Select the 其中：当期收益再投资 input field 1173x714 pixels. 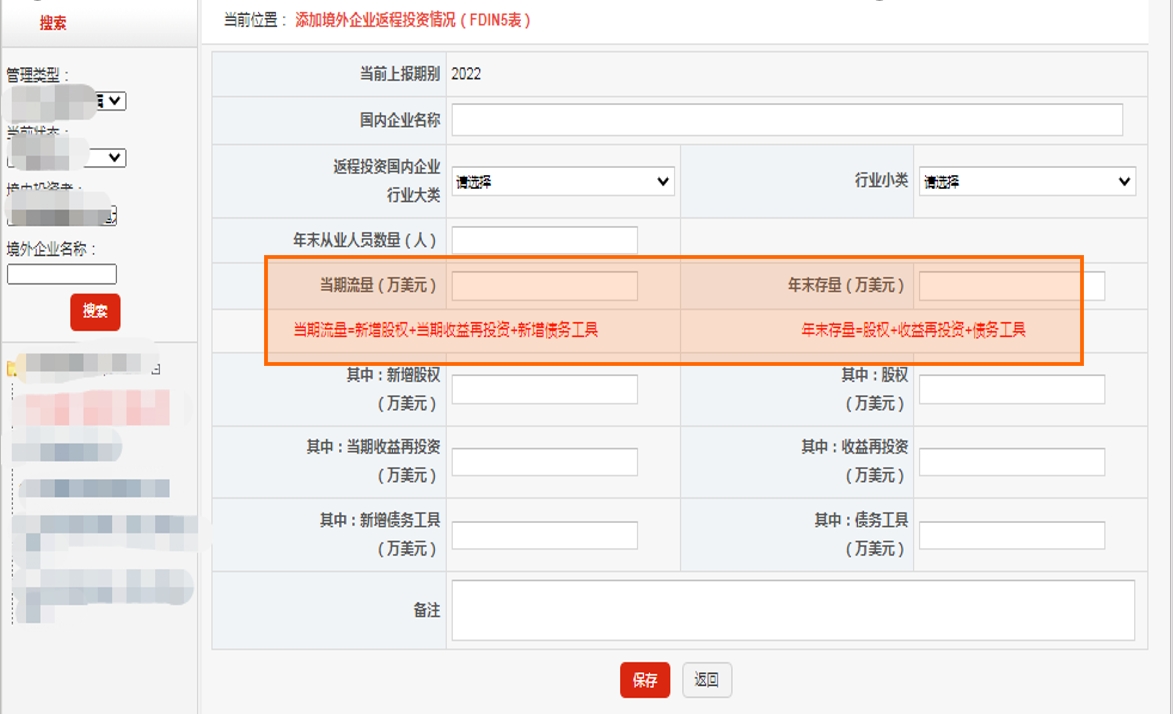[x=545, y=463]
